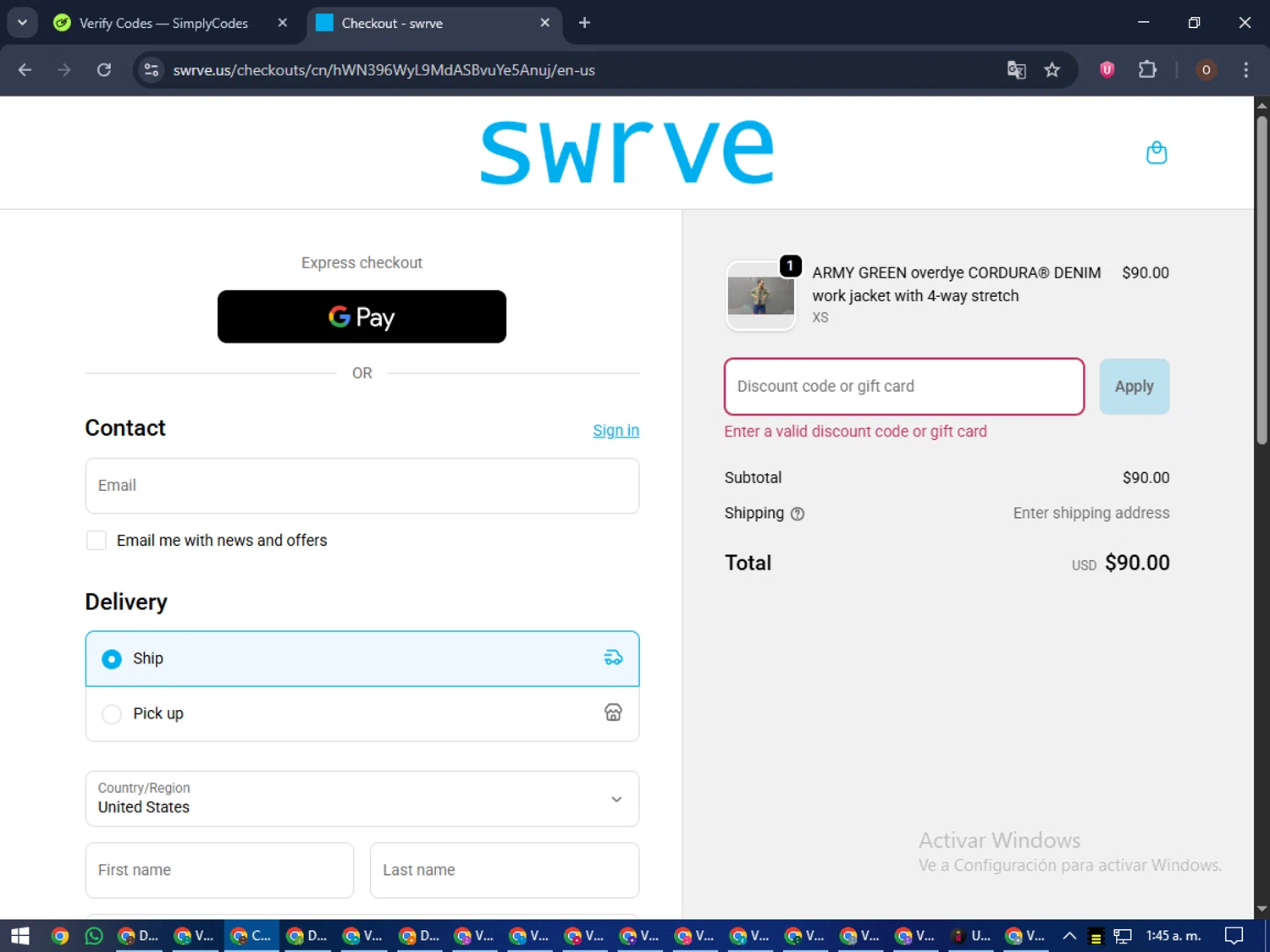
Task: Select the Ship delivery radio button
Action: 112,658
